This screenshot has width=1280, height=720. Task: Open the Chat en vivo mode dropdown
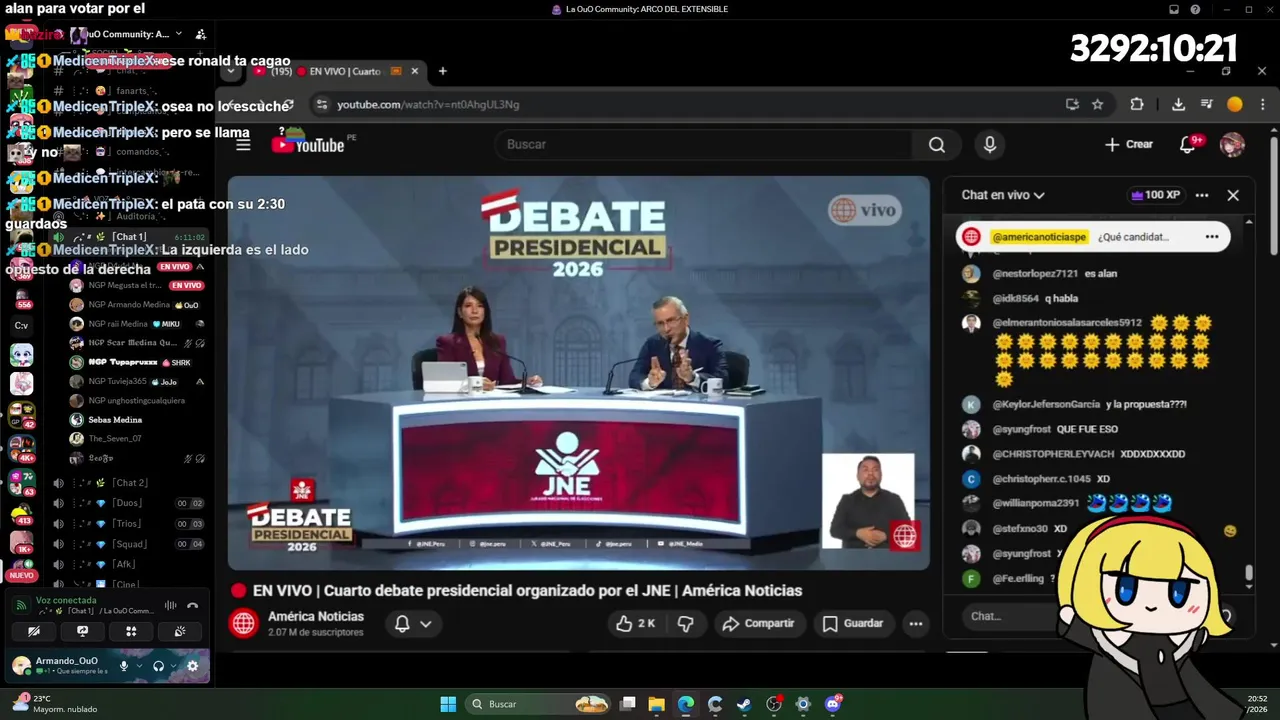pyautogui.click(x=1003, y=195)
